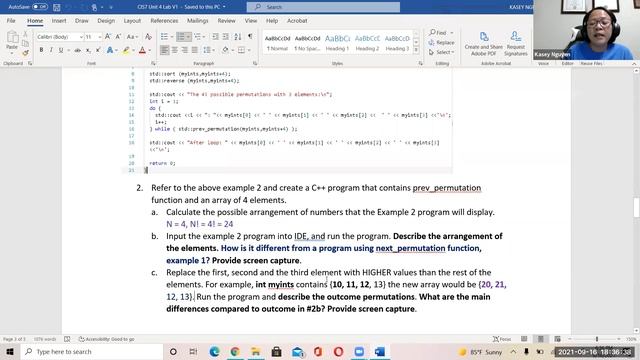Toggle Show paragraph marks
Image resolution: width=640 pixels, height=360 pixels.
pyautogui.click(x=250, y=37)
